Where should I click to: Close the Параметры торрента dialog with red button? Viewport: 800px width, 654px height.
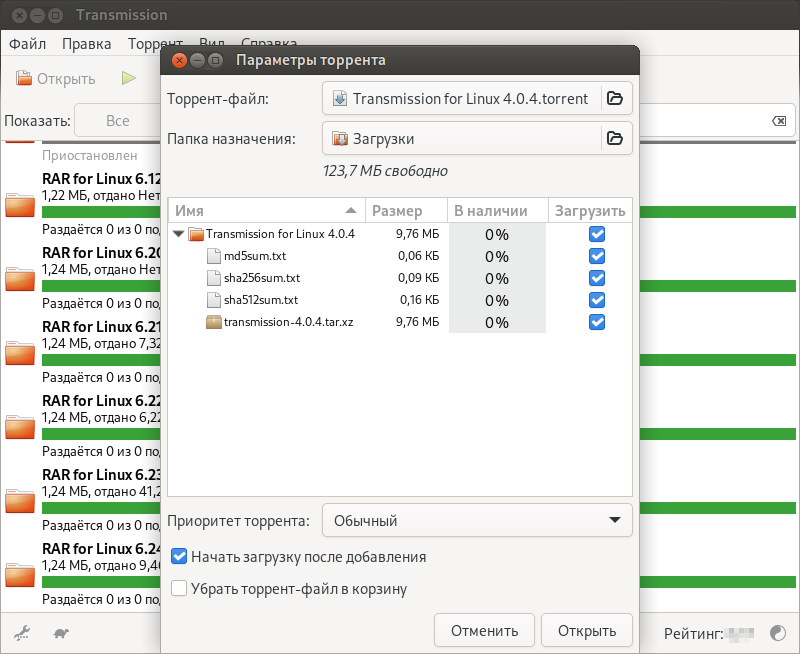[x=179, y=61]
